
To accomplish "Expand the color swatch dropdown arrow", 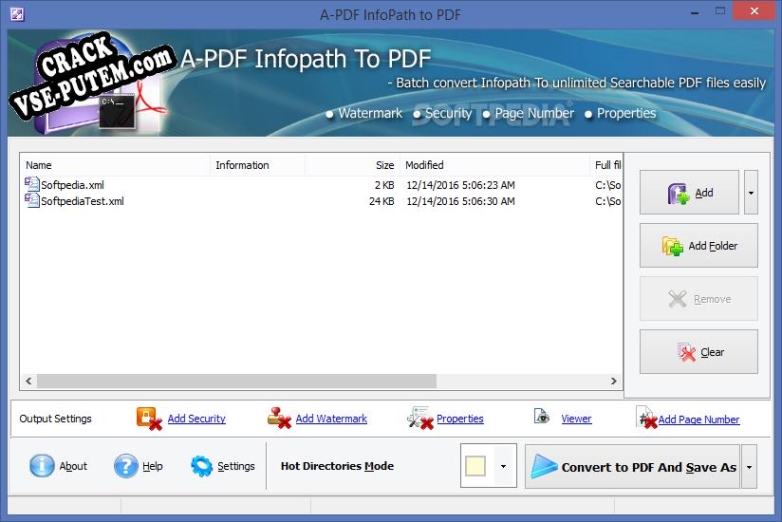I will pos(503,467).
